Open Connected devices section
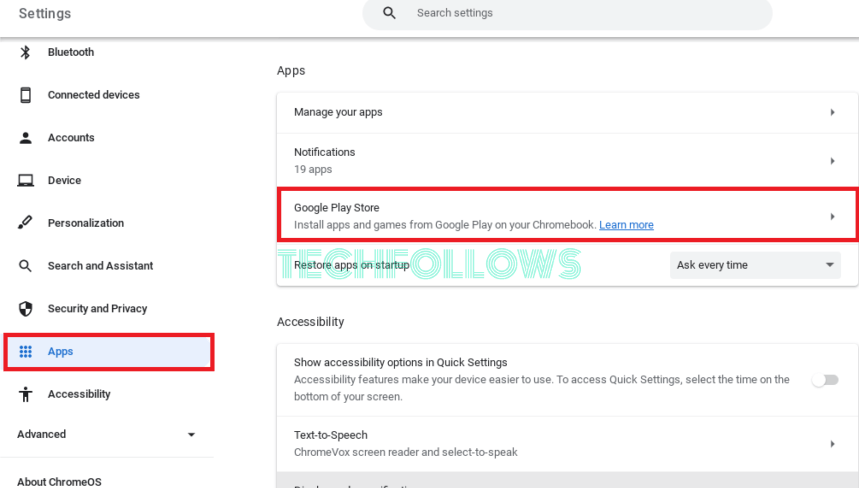Viewport: 859px width, 488px height. tap(94, 95)
